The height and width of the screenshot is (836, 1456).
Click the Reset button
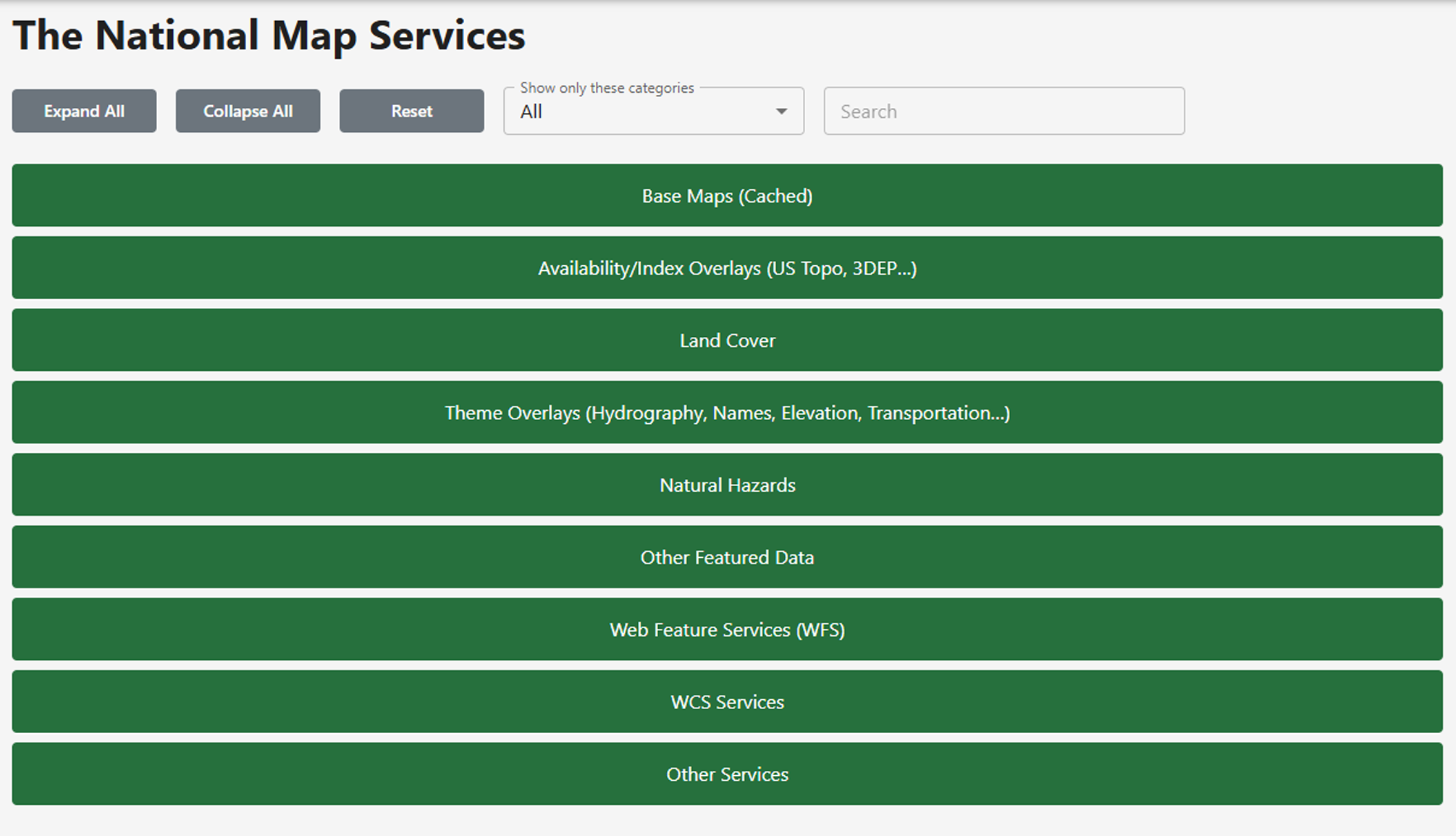411,111
